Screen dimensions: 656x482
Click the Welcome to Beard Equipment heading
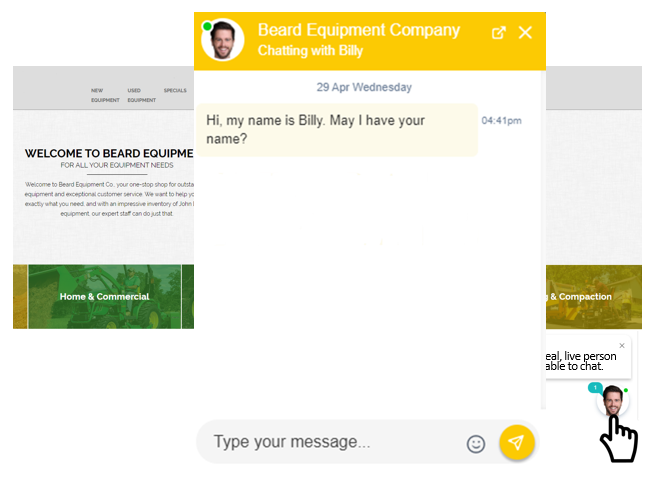[x=109, y=154]
